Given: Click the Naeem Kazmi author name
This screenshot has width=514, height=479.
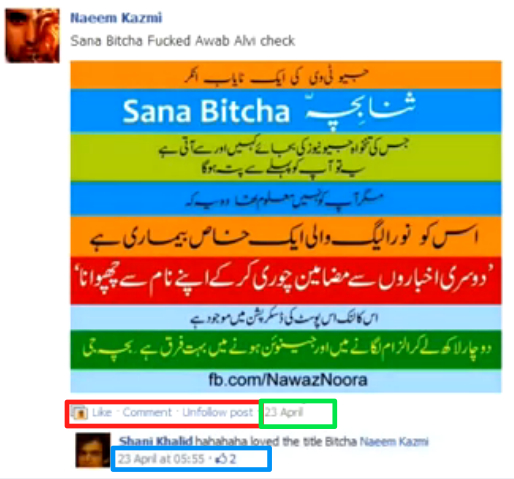Looking at the screenshot, I should point(116,18).
